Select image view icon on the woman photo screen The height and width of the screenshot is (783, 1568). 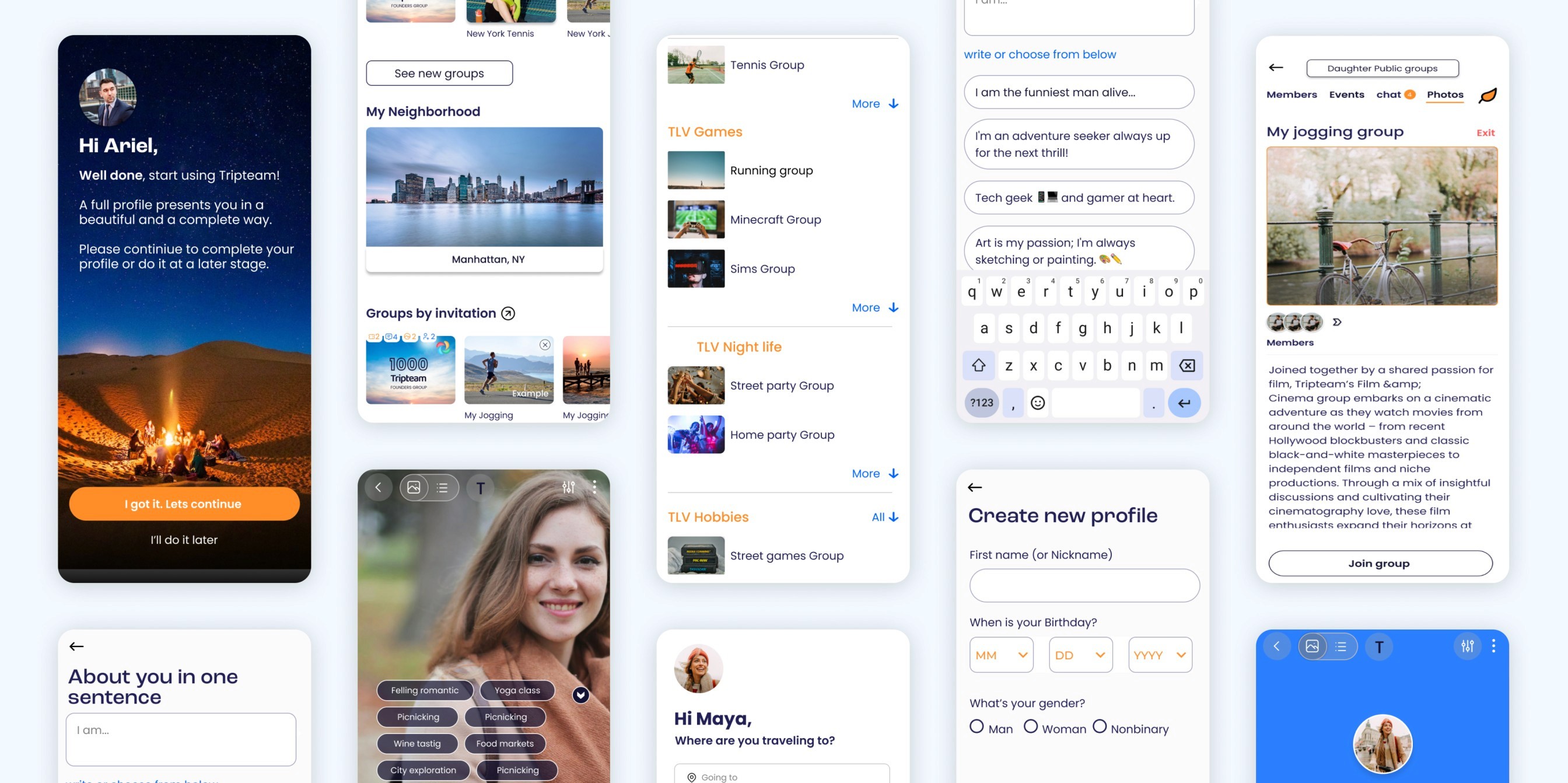coord(414,488)
